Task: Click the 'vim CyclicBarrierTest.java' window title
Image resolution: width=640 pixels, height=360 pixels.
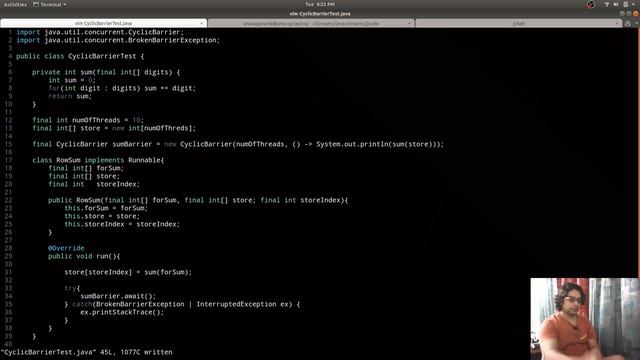Action: pos(320,13)
